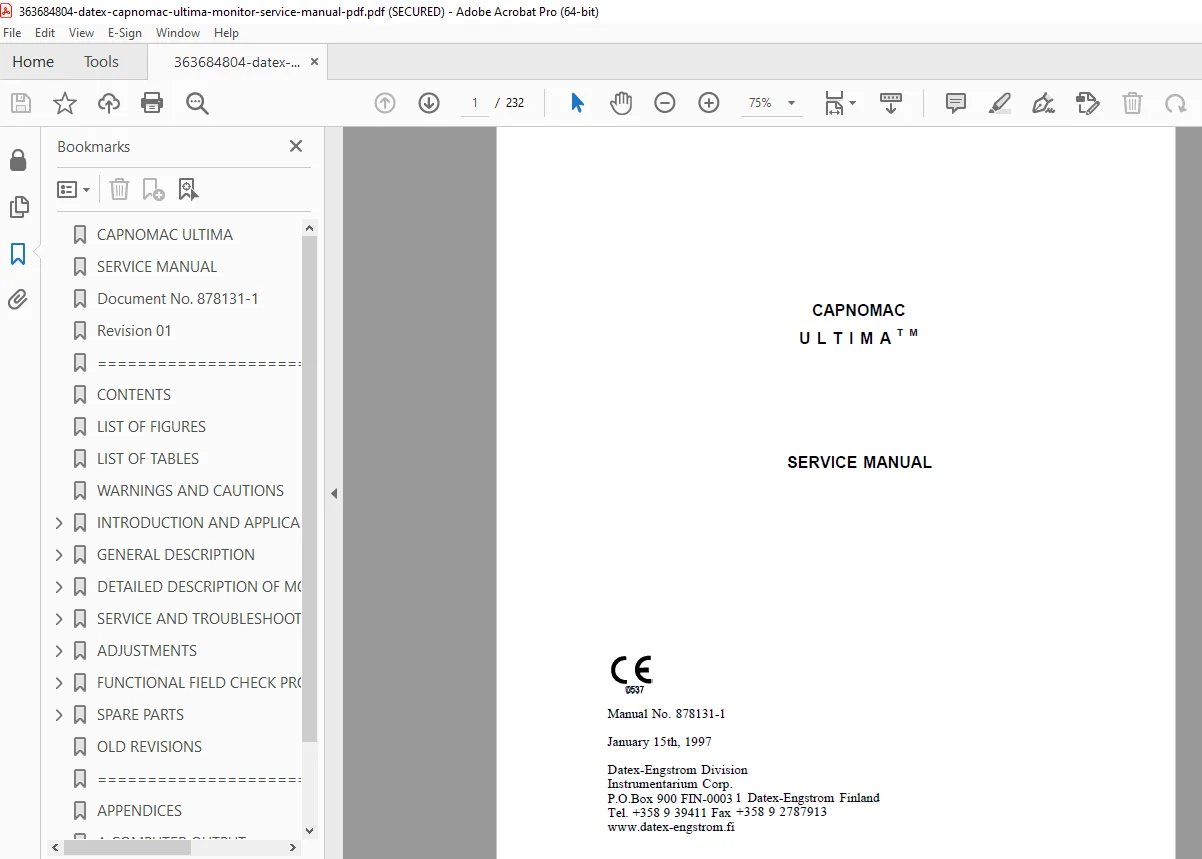
Task: Expand DETAILED DESCRIPTION bookmark
Action: tap(59, 587)
